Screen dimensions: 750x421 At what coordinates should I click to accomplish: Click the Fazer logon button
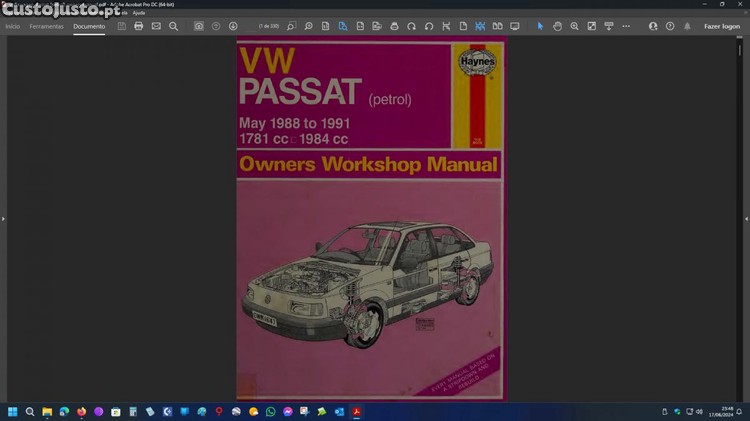pyautogui.click(x=721, y=26)
